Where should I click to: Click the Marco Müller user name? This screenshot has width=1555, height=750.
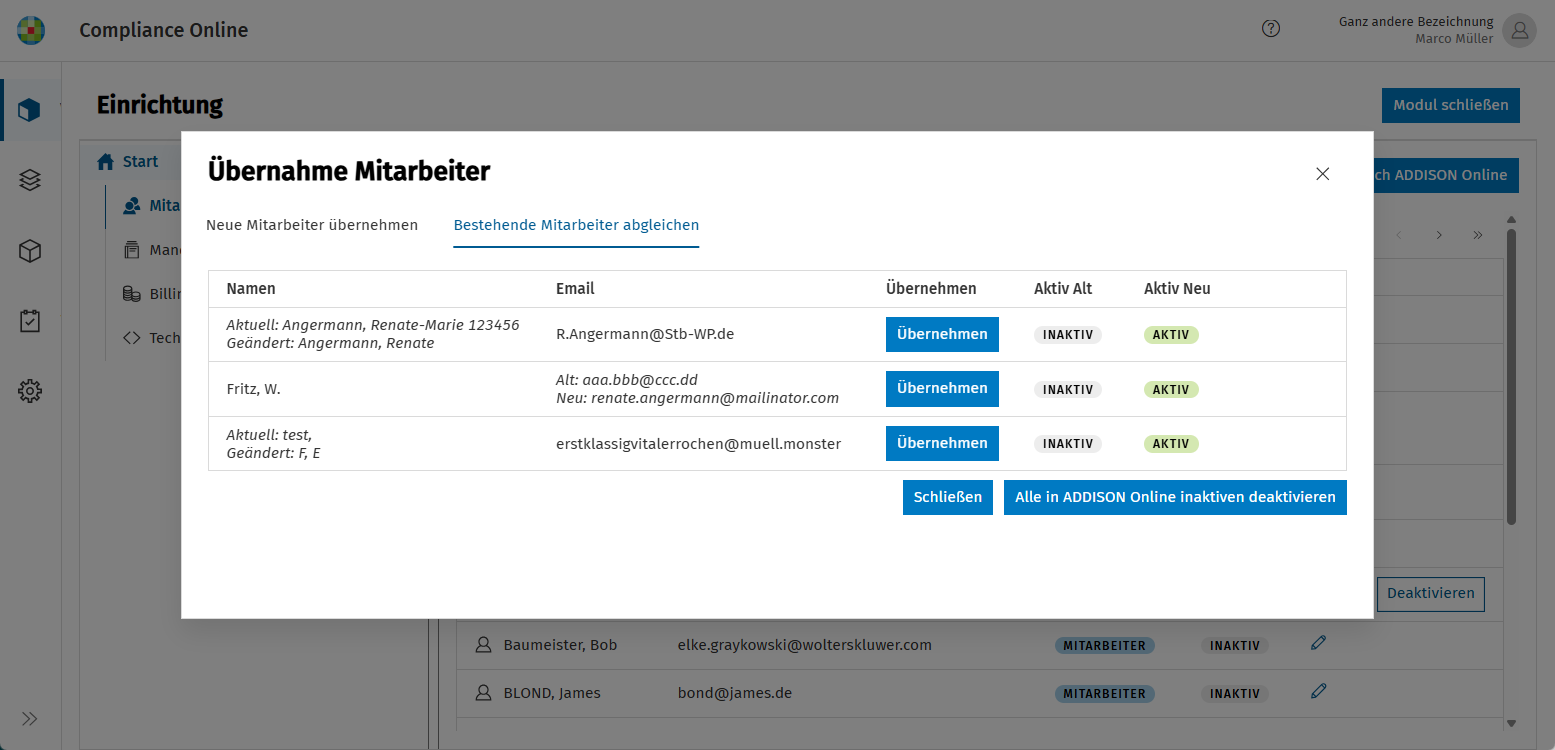click(x=1454, y=39)
